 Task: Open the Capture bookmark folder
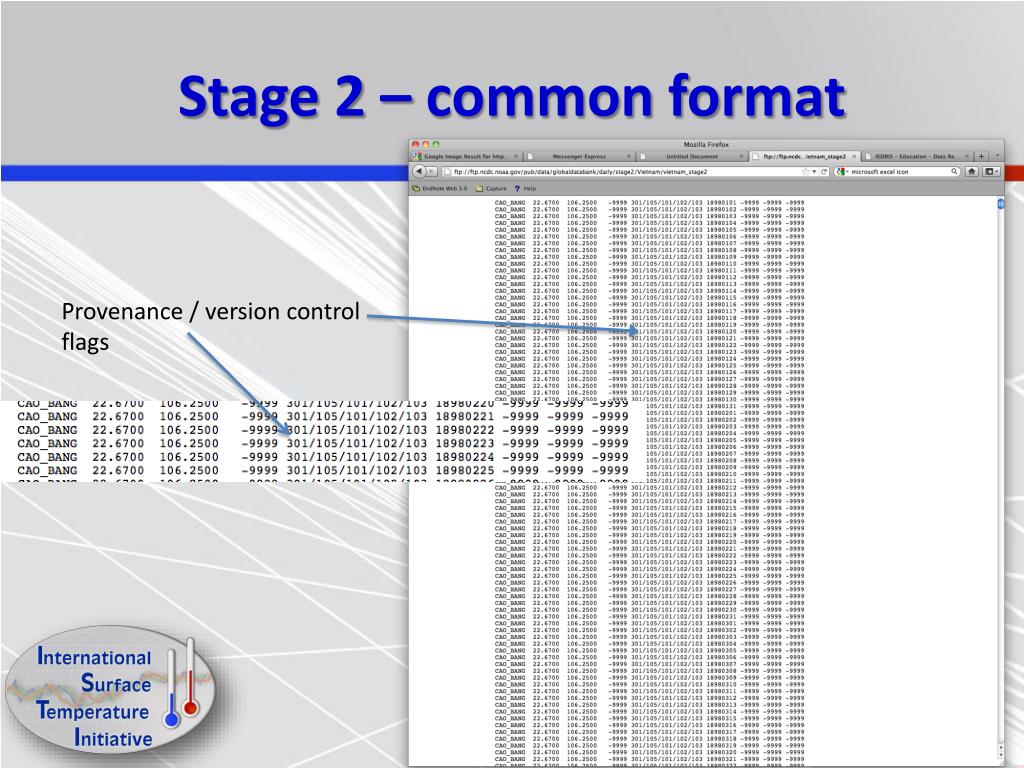tap(492, 189)
